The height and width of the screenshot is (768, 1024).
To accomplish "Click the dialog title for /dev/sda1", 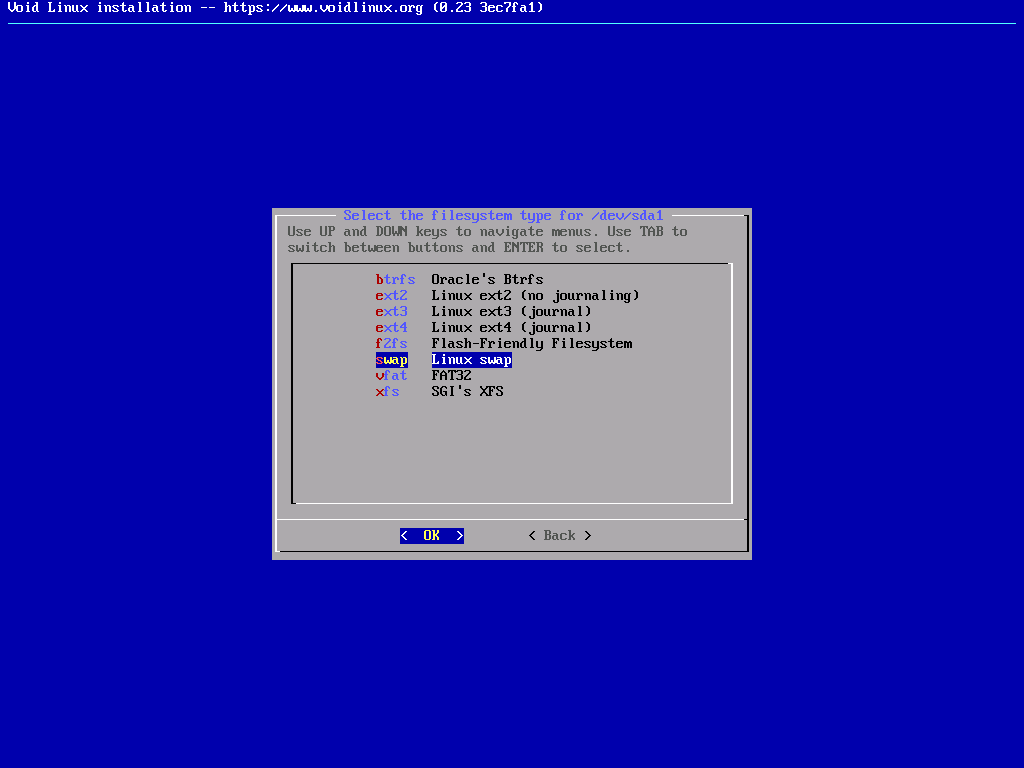I will coord(503,216).
